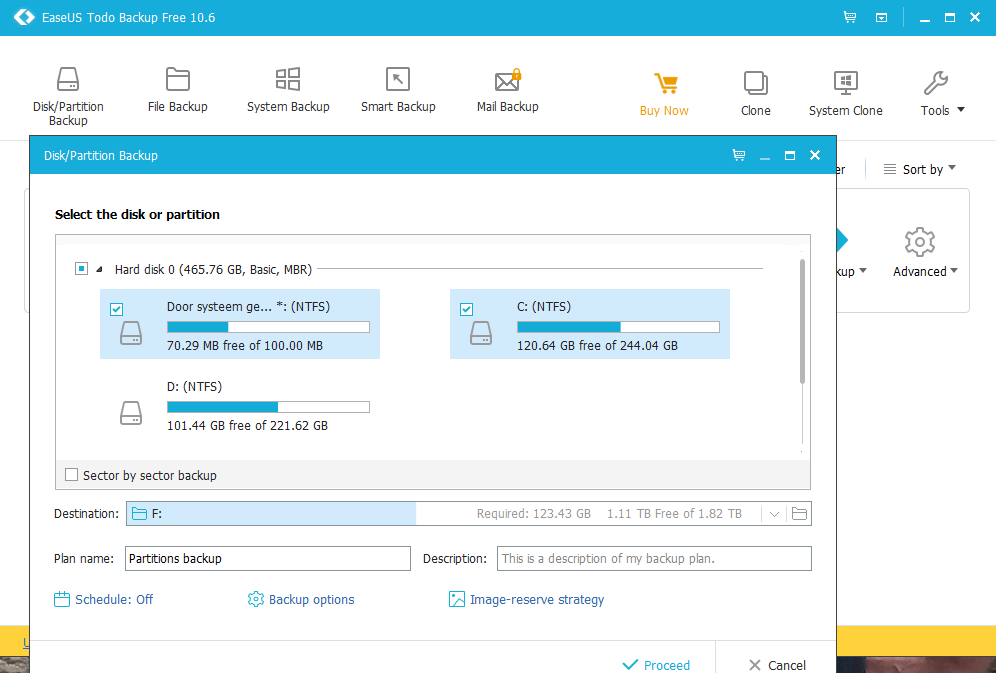
Task: Toggle Hard disk 0 checkbox
Action: coord(81,269)
